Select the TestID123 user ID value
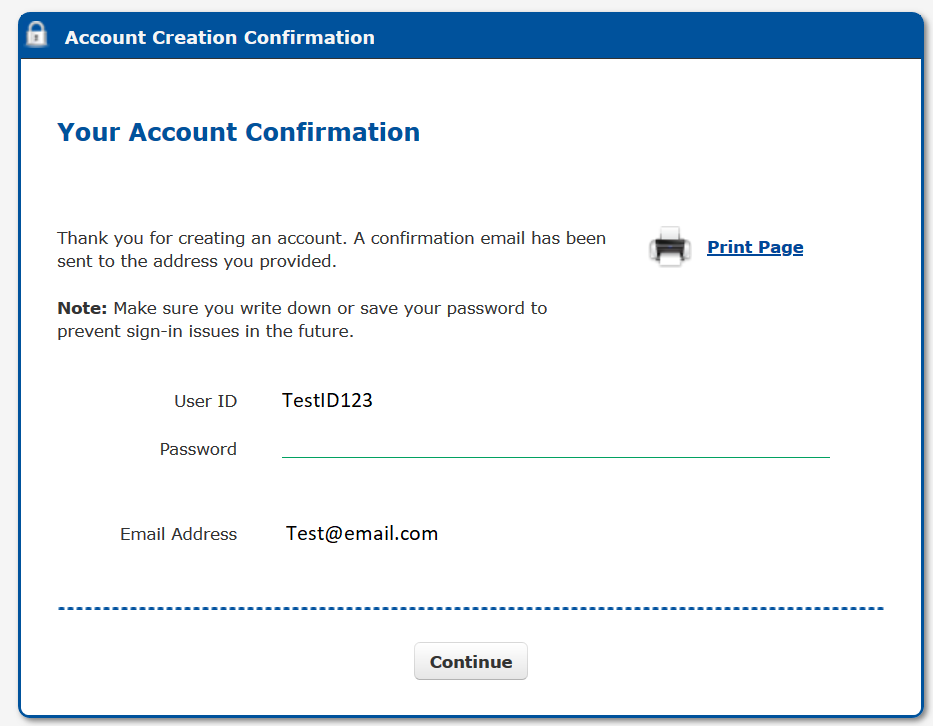Viewport: 933px width, 726px height. coord(327,401)
